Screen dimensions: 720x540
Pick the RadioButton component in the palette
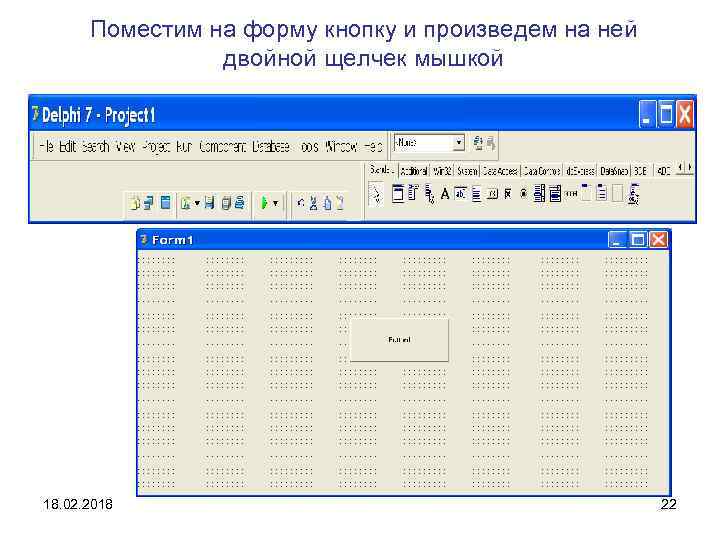[x=523, y=194]
